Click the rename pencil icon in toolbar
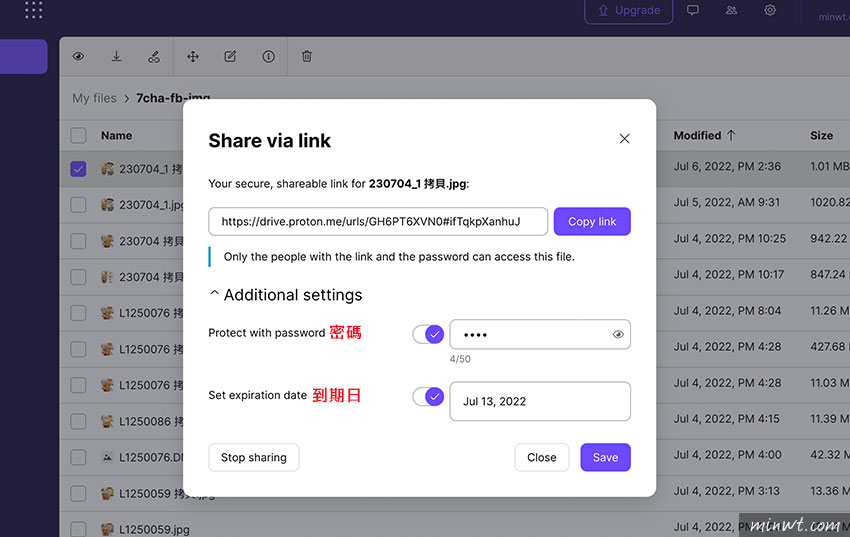This screenshot has width=850, height=537. pos(230,57)
